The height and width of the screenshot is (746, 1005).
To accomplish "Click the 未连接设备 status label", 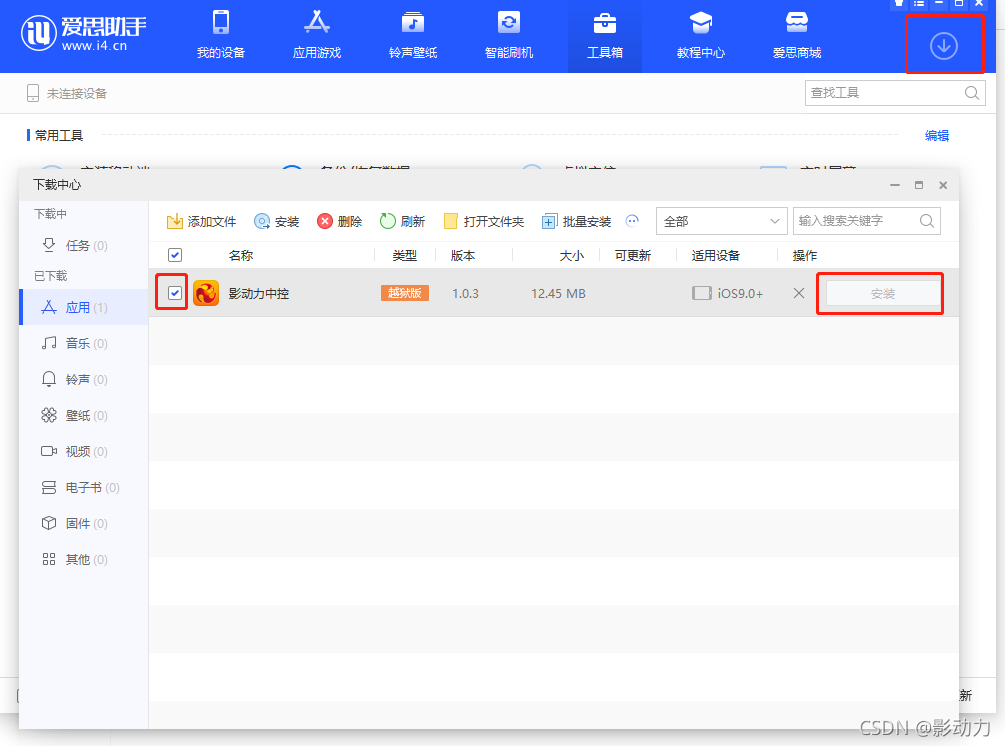I will [x=76, y=94].
